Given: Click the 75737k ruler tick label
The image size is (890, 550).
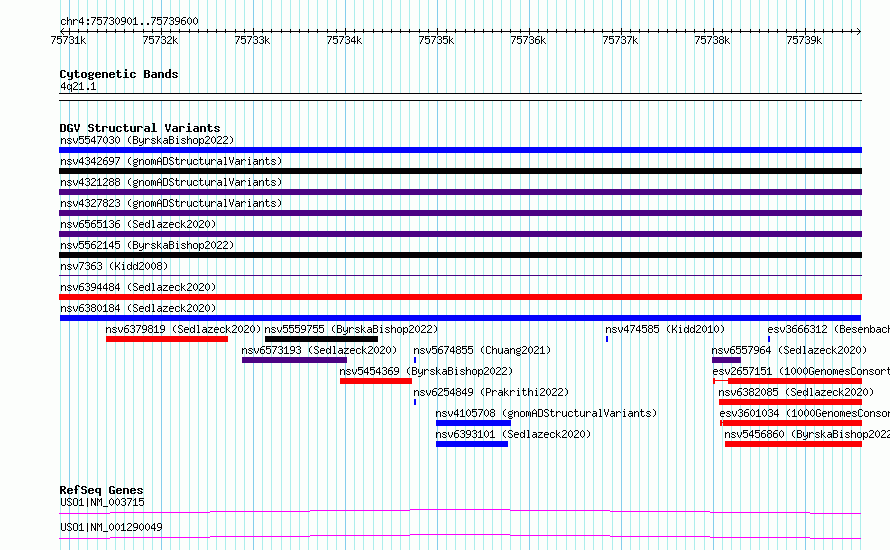Looking at the screenshot, I should [620, 40].
